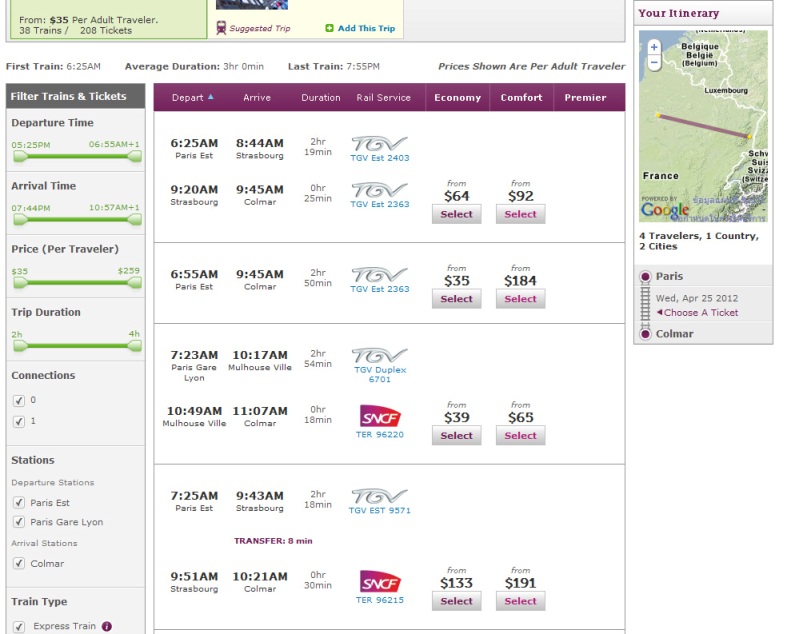The height and width of the screenshot is (634, 791).
Task: Sort results by Duration column
Action: click(321, 97)
